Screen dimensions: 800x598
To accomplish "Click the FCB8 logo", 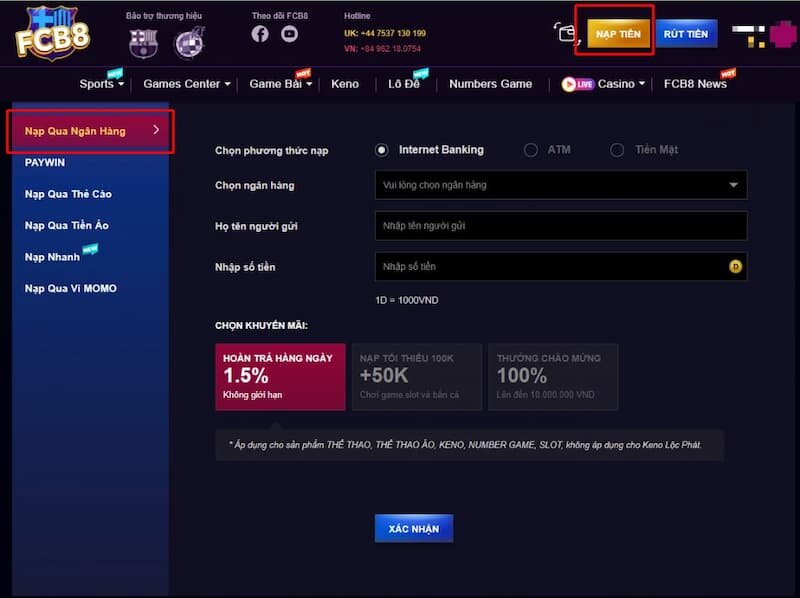I will (x=52, y=32).
